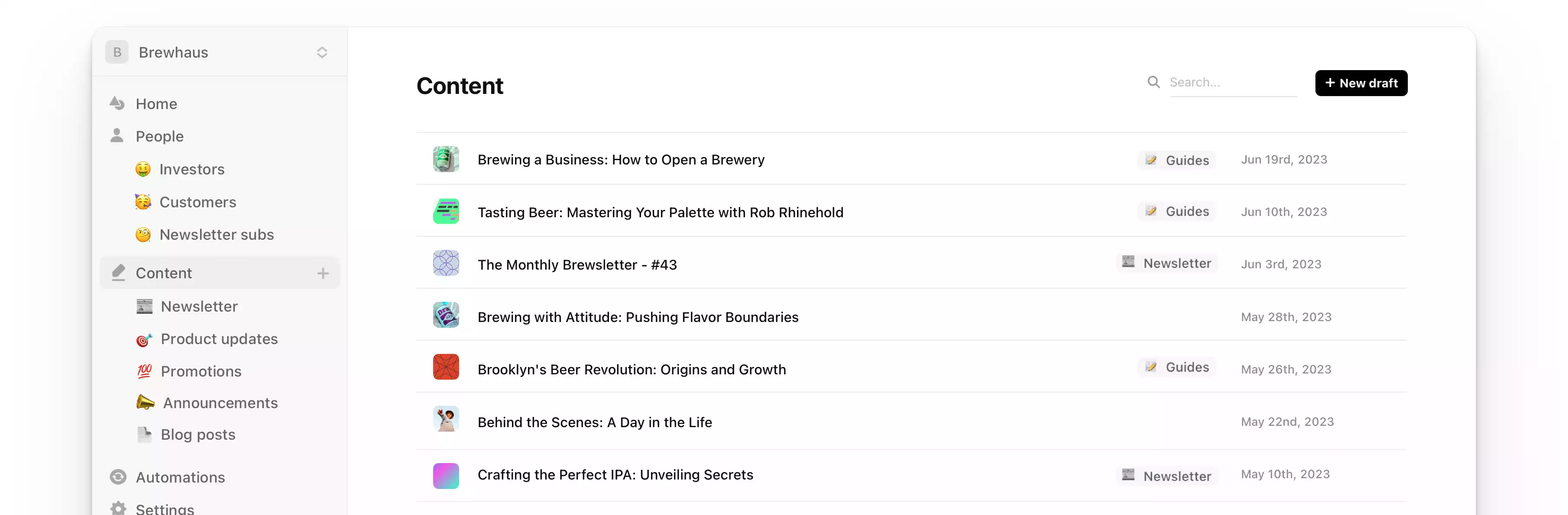The width and height of the screenshot is (1568, 515).
Task: Click the magnifier search icon
Action: (x=1153, y=82)
